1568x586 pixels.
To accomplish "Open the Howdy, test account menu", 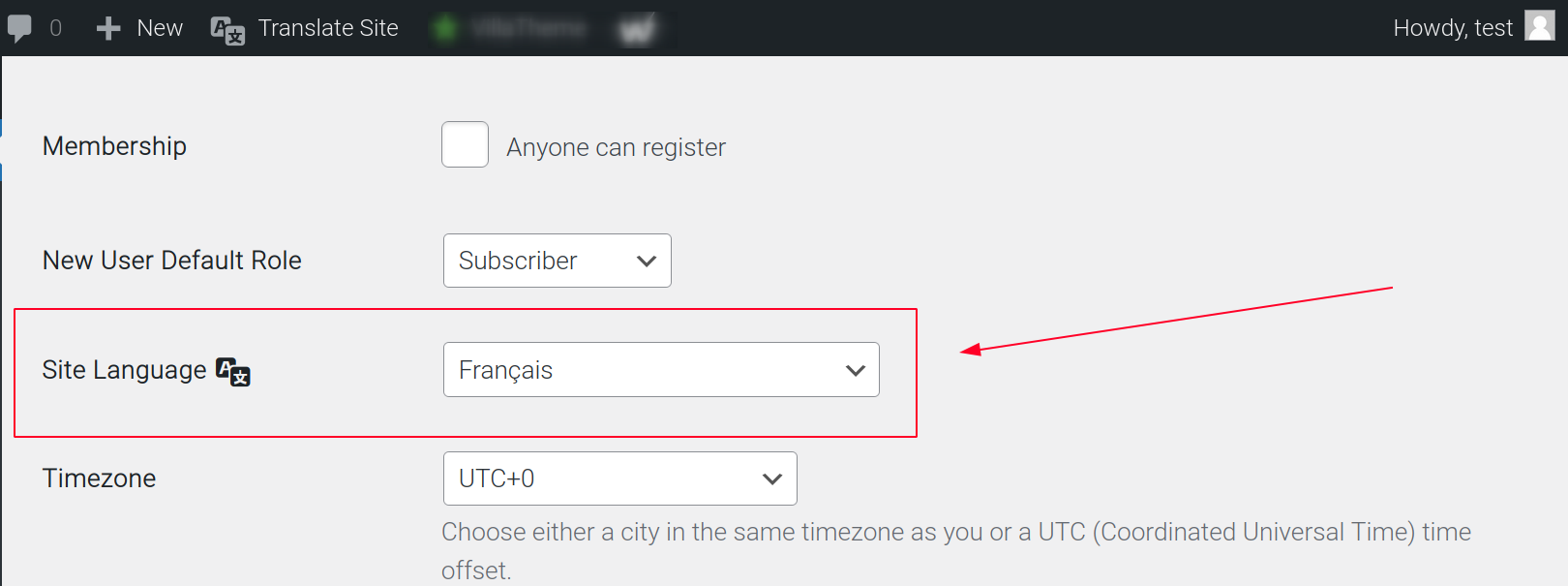I will click(x=1454, y=27).
